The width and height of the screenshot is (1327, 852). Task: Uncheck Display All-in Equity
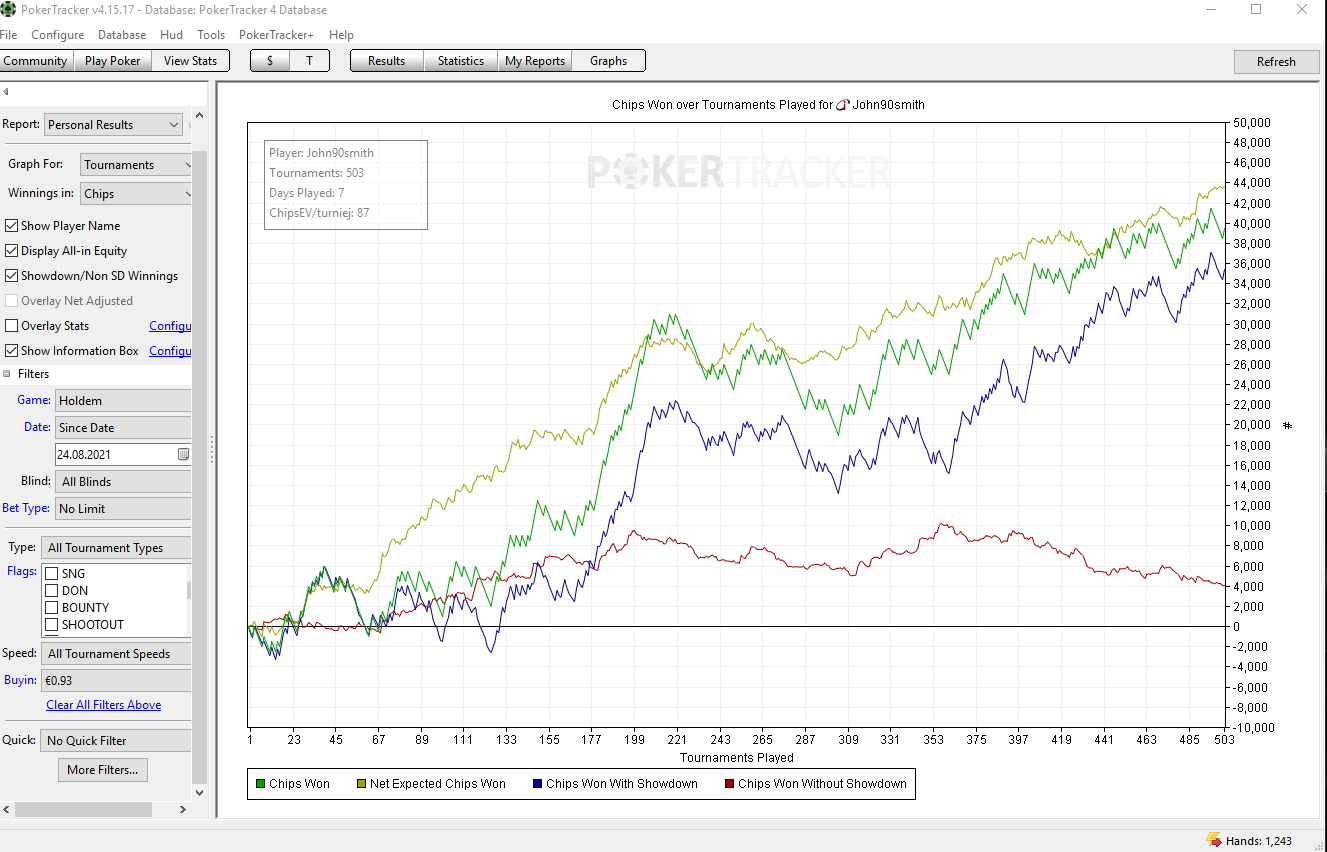coord(12,251)
